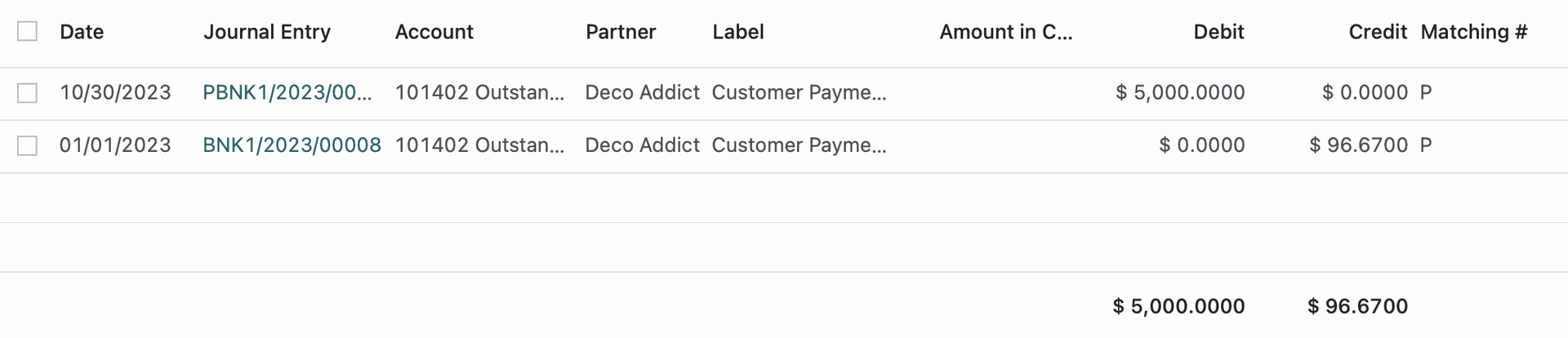Viewport: 1568px width, 338px height.
Task: Sort by Label column header
Action: point(738,32)
